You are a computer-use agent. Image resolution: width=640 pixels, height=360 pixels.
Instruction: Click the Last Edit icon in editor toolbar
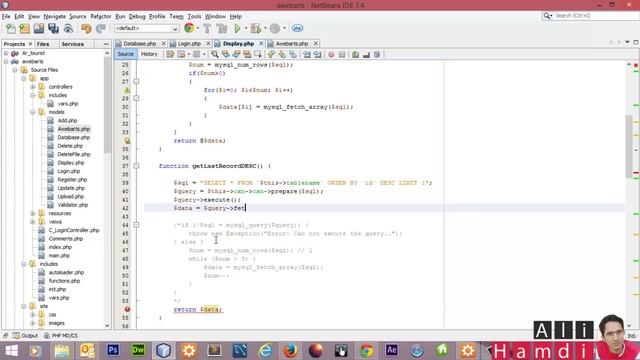coord(170,54)
